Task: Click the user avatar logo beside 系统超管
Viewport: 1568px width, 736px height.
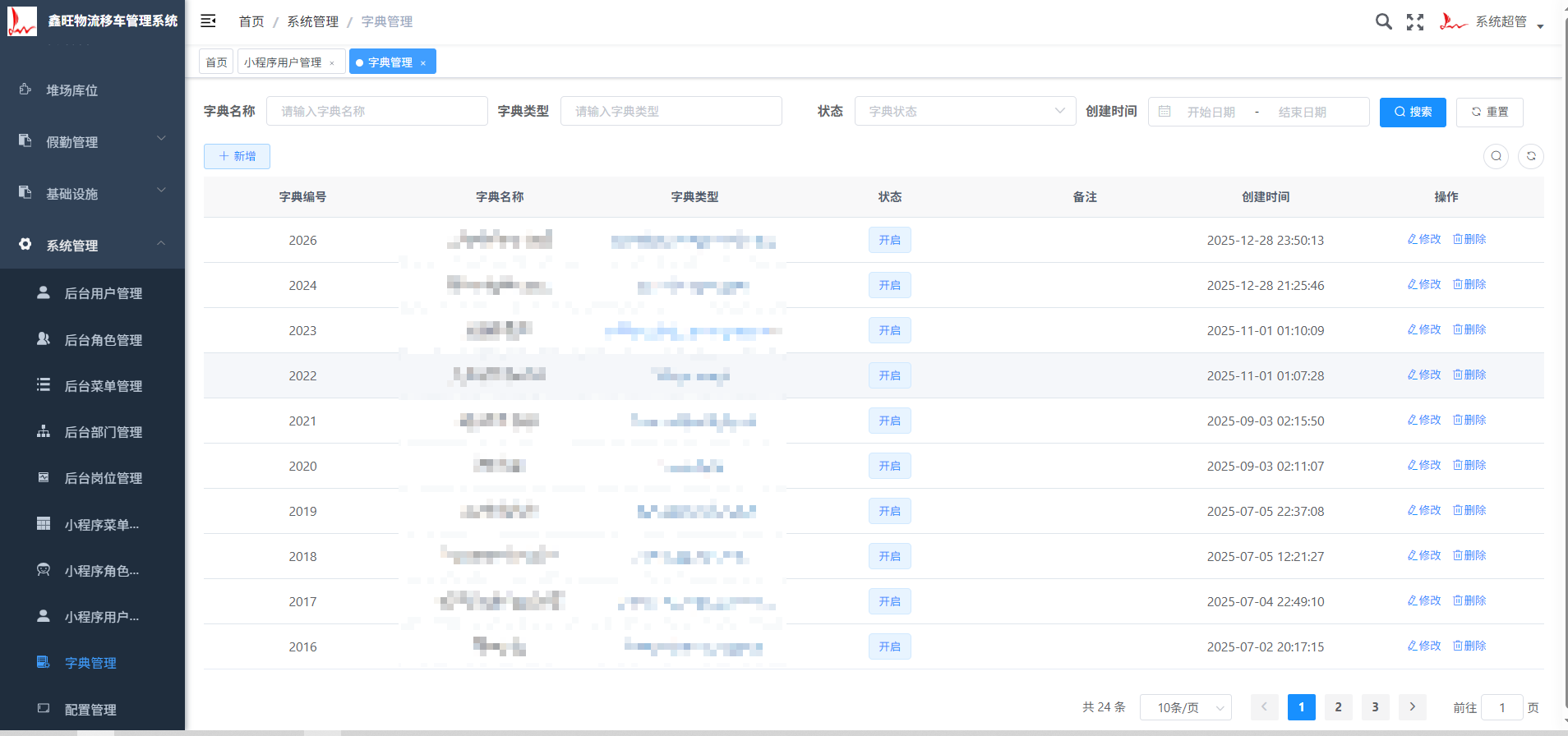Action: [x=1453, y=22]
